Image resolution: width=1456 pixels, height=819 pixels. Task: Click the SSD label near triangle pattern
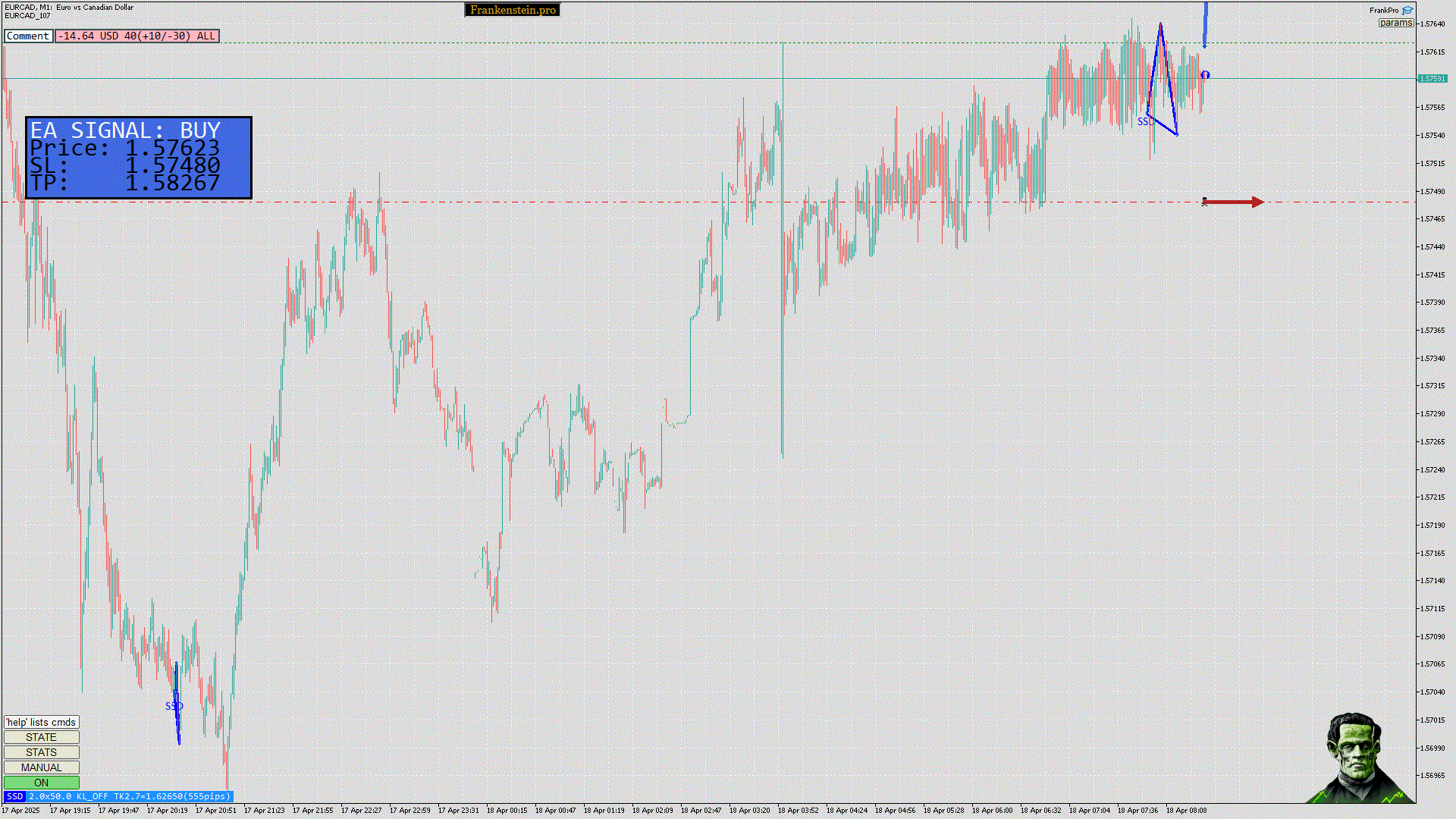pos(1144,122)
